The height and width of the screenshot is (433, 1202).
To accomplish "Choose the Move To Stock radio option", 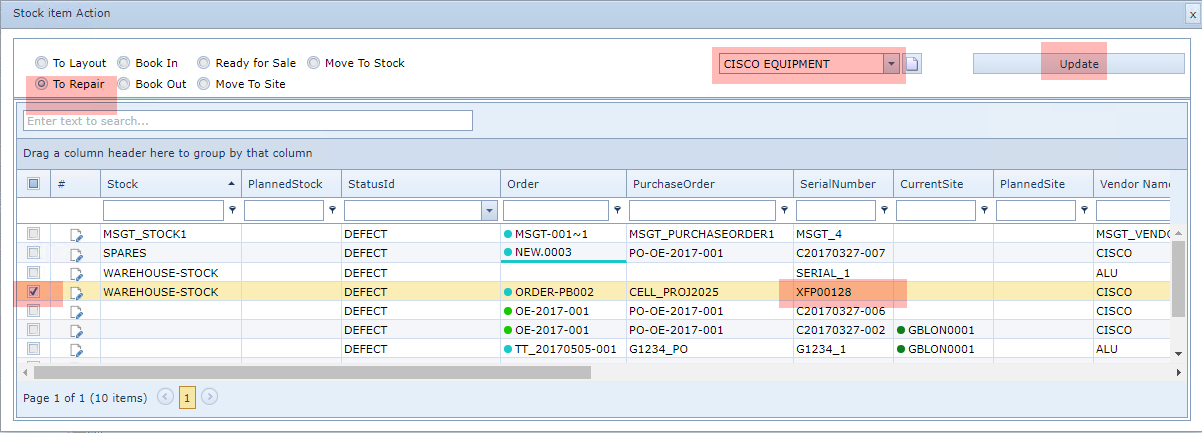I will 314,63.
